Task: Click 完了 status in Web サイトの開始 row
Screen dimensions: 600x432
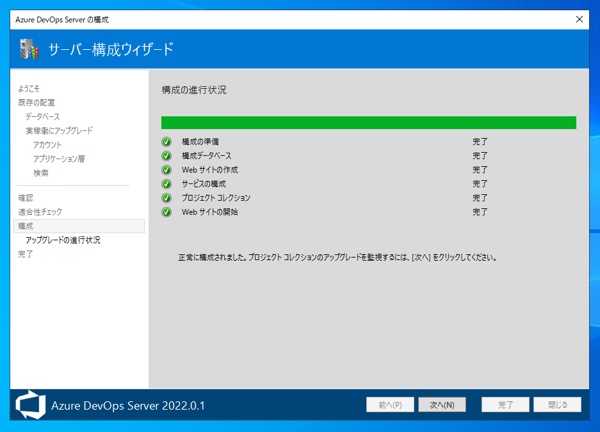Action: (x=480, y=212)
